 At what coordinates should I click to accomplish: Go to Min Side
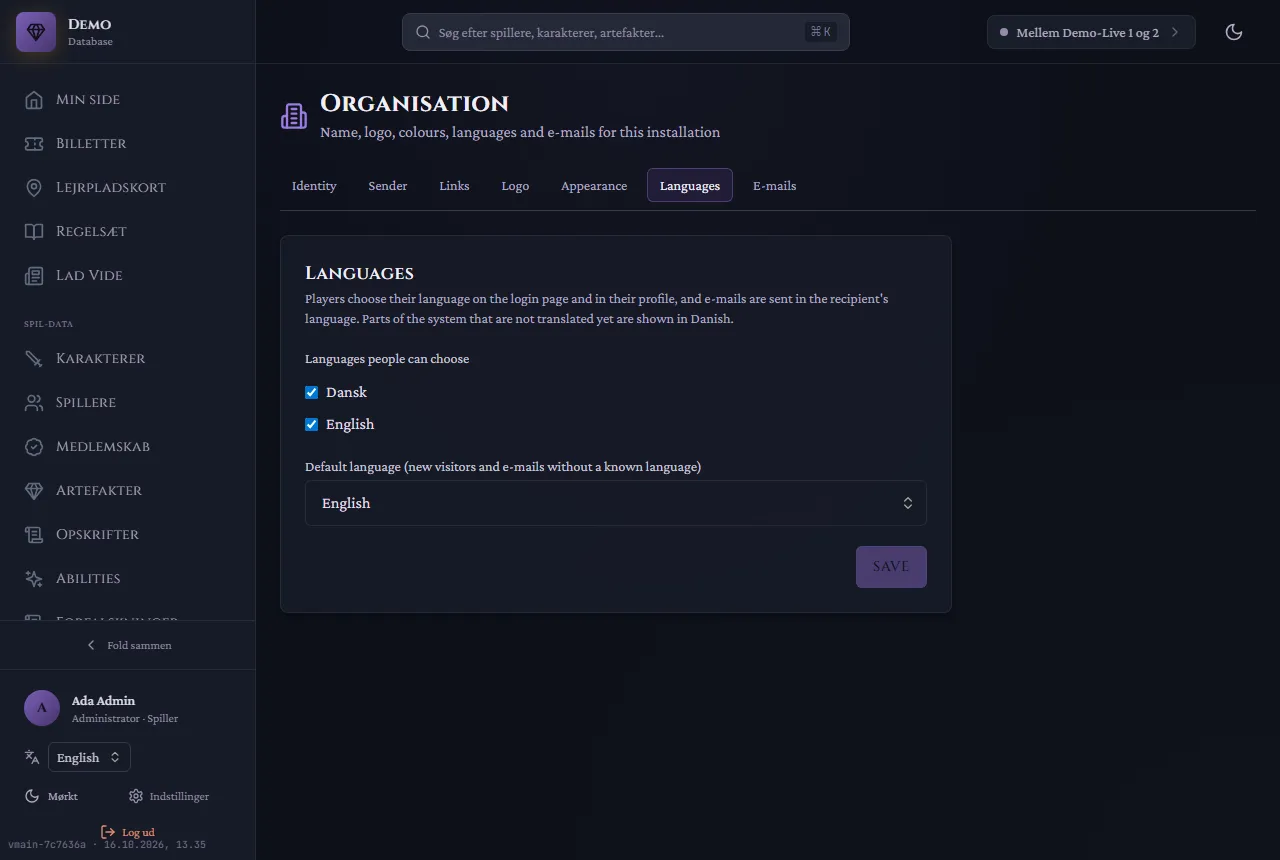click(128, 99)
